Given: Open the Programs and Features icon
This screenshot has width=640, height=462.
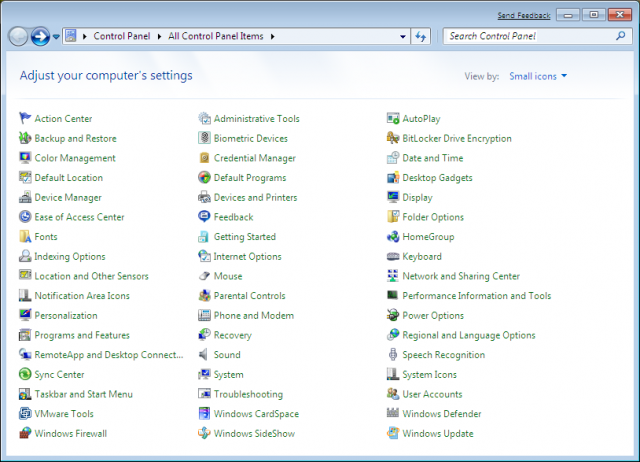Looking at the screenshot, I should click(x=25, y=335).
